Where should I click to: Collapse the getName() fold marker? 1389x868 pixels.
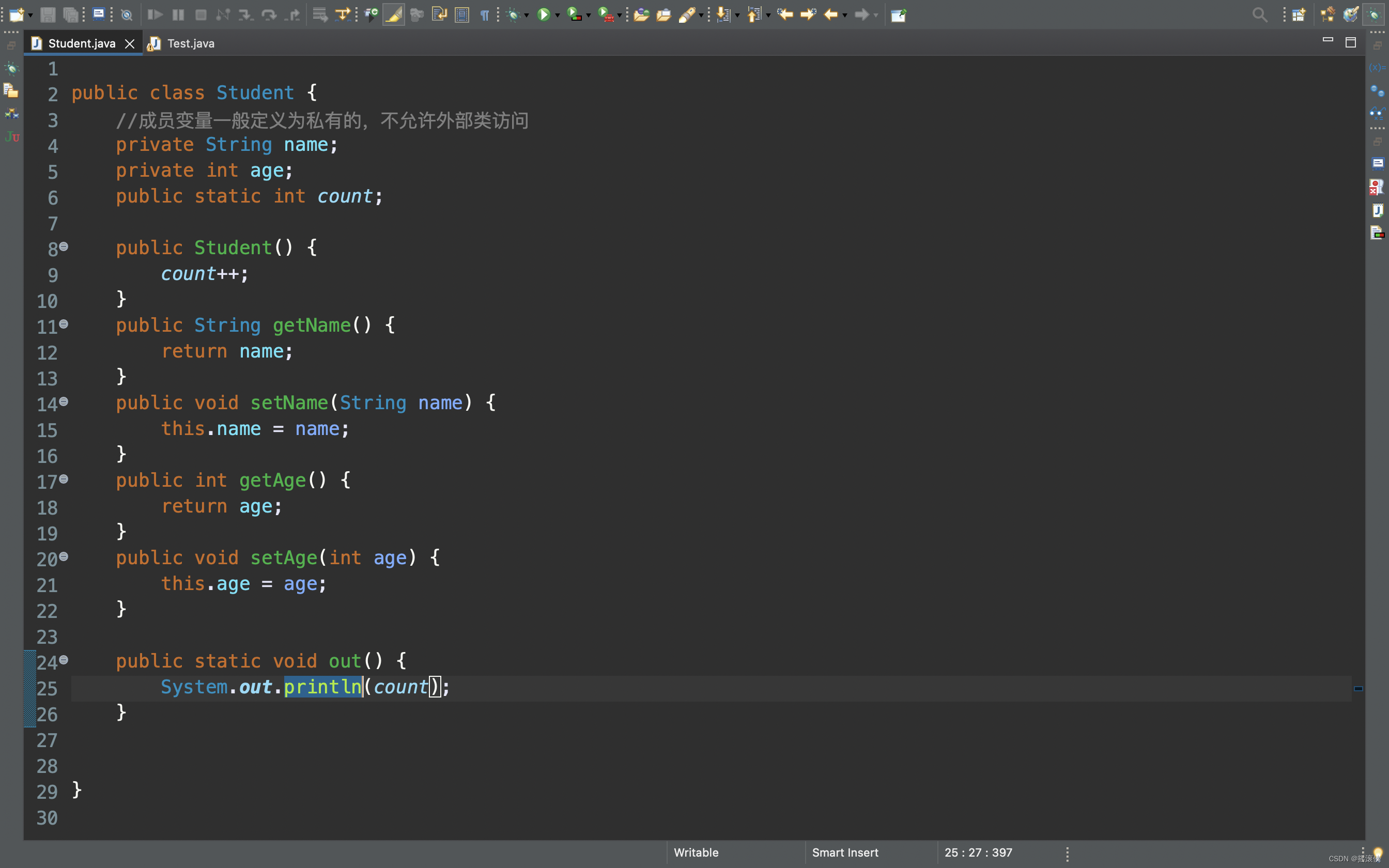(x=64, y=324)
